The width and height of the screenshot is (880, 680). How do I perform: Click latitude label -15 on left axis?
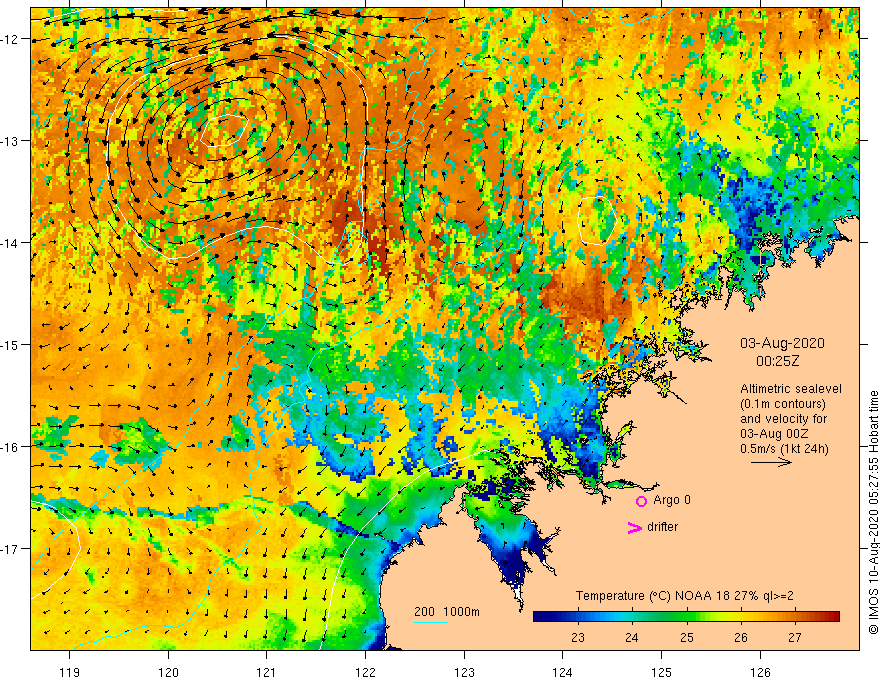point(11,344)
